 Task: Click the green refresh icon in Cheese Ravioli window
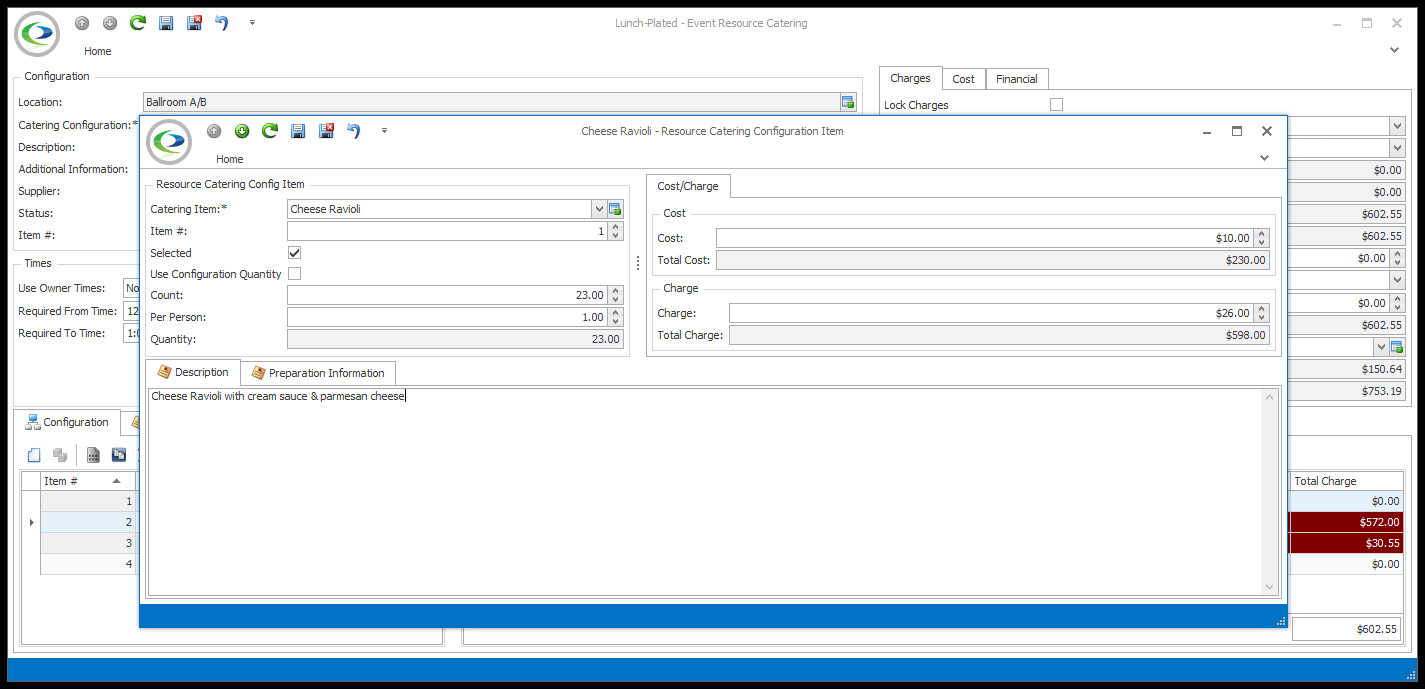click(x=270, y=131)
